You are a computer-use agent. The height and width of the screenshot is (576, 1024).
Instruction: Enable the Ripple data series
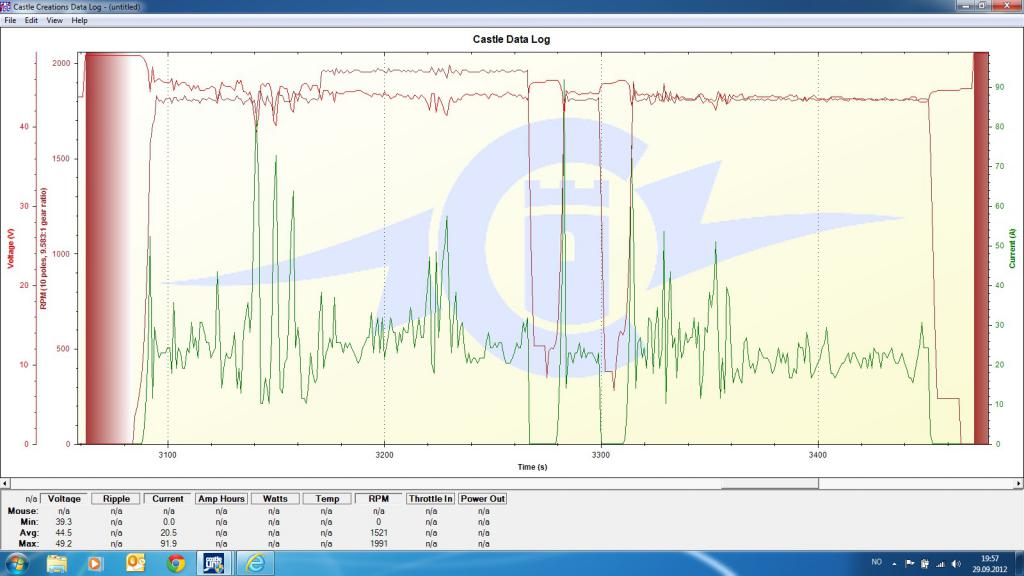(116, 498)
